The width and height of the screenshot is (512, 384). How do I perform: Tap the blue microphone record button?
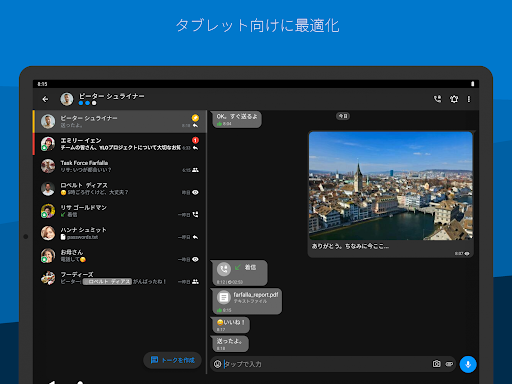pos(468,364)
